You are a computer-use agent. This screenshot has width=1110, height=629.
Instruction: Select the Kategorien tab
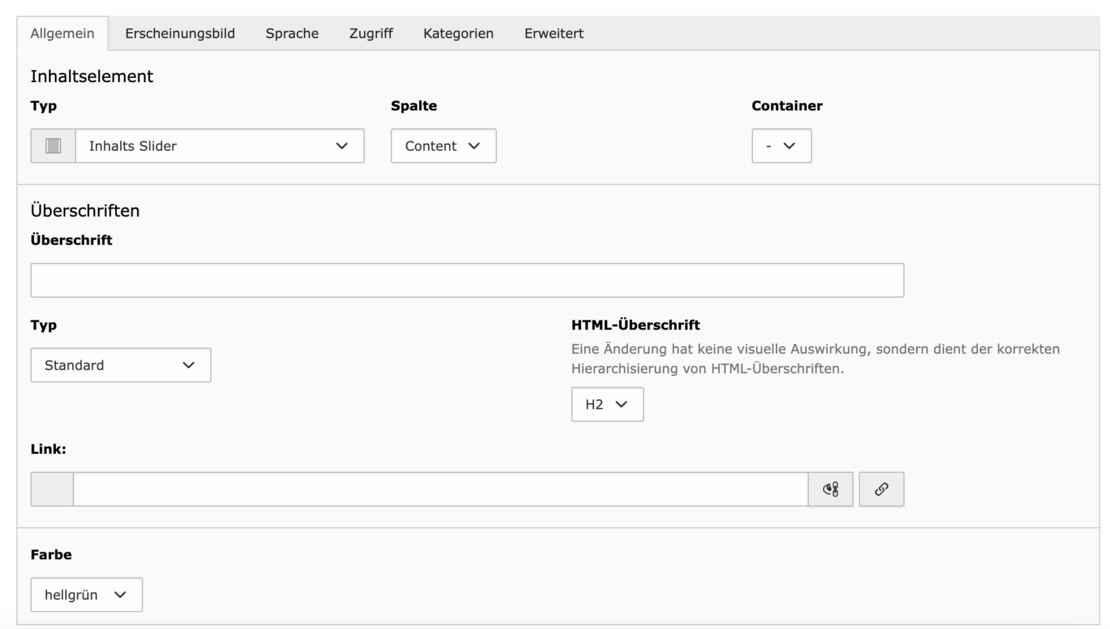coord(458,33)
